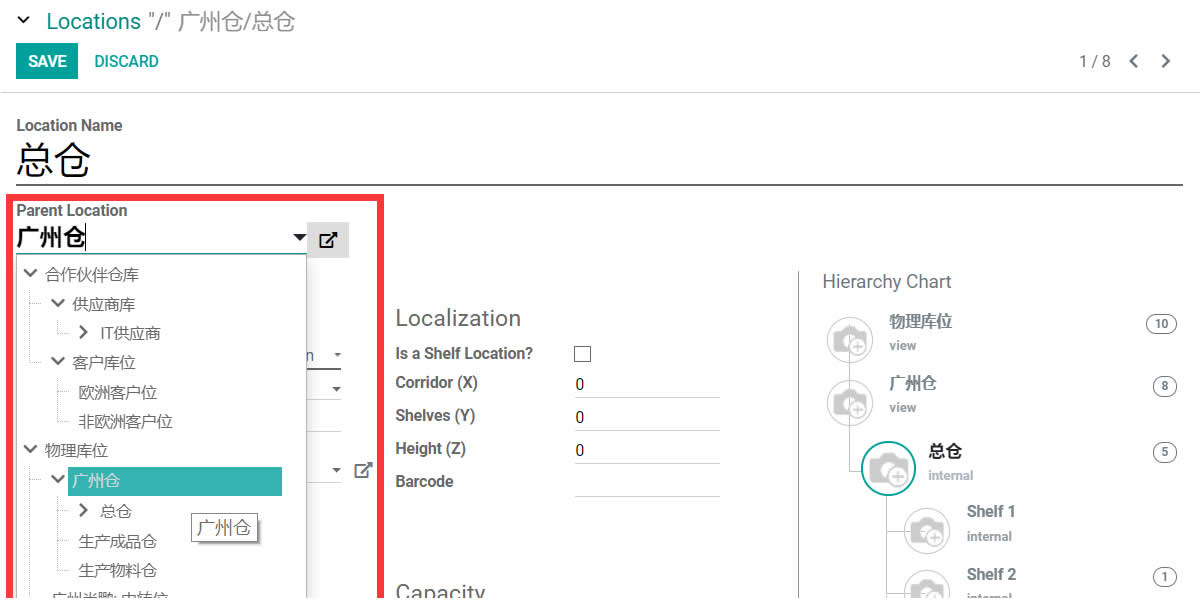The width and height of the screenshot is (1200, 600).
Task: Open the external link icon beside lower dropdown
Action: point(363,470)
